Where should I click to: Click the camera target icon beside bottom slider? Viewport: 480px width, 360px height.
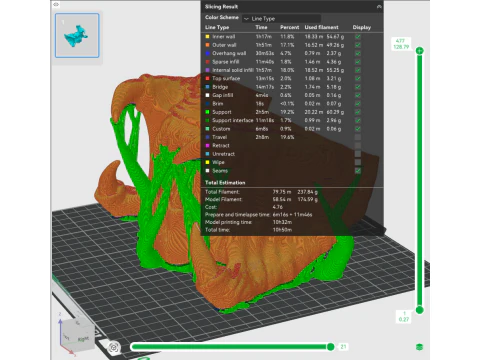[x=114, y=348]
